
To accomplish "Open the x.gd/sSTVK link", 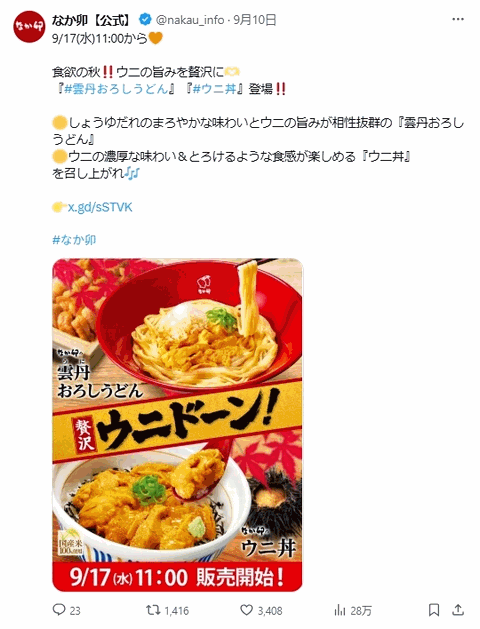I will coord(100,207).
